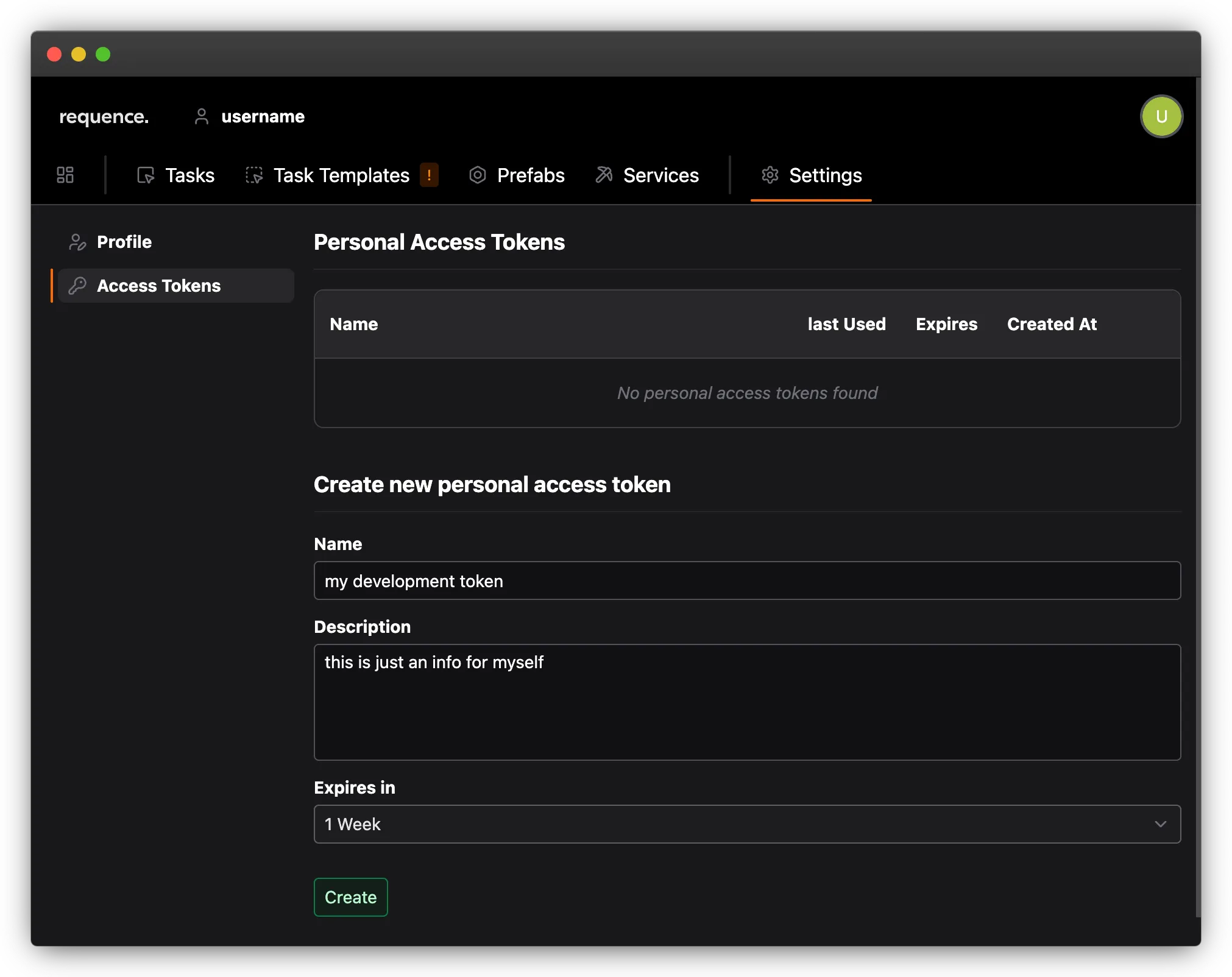1232x977 pixels.
Task: Click the Settings gear icon
Action: click(x=770, y=175)
